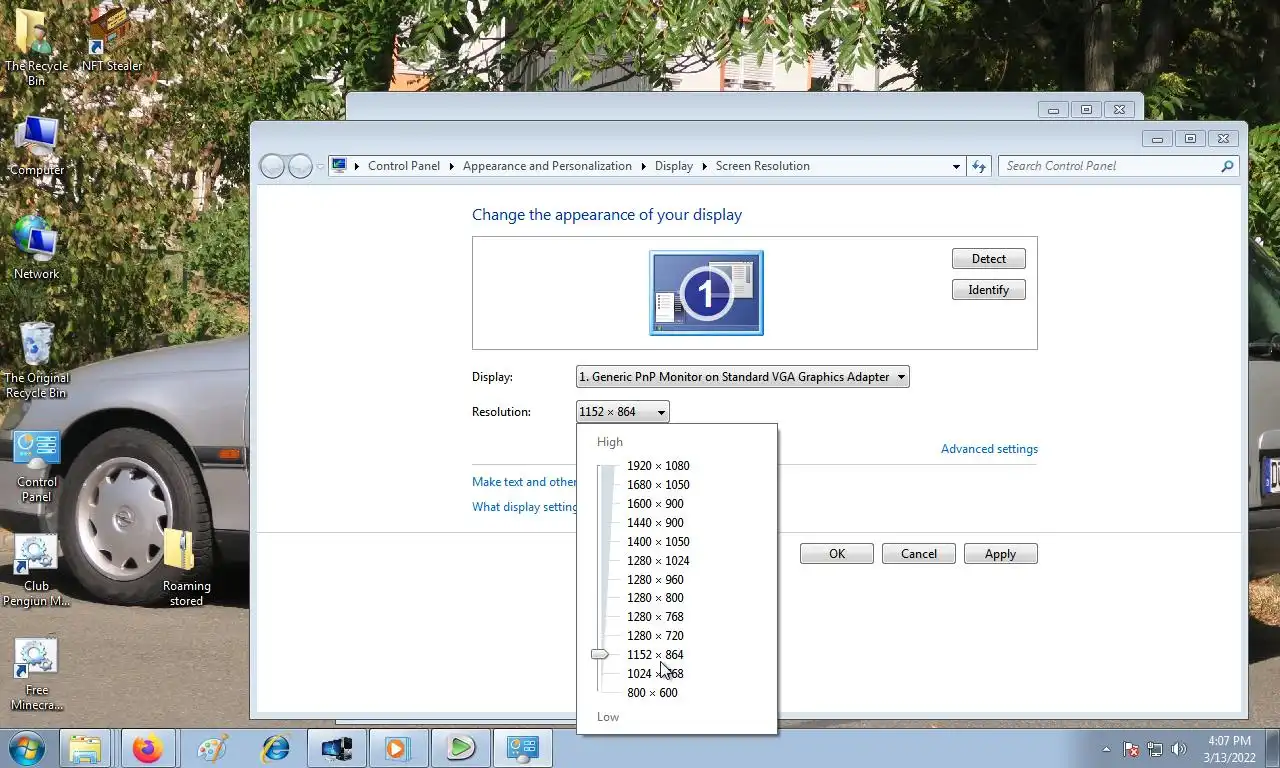Click the Forward navigation arrow button
Viewport: 1280px width, 768px height.
[x=300, y=166]
